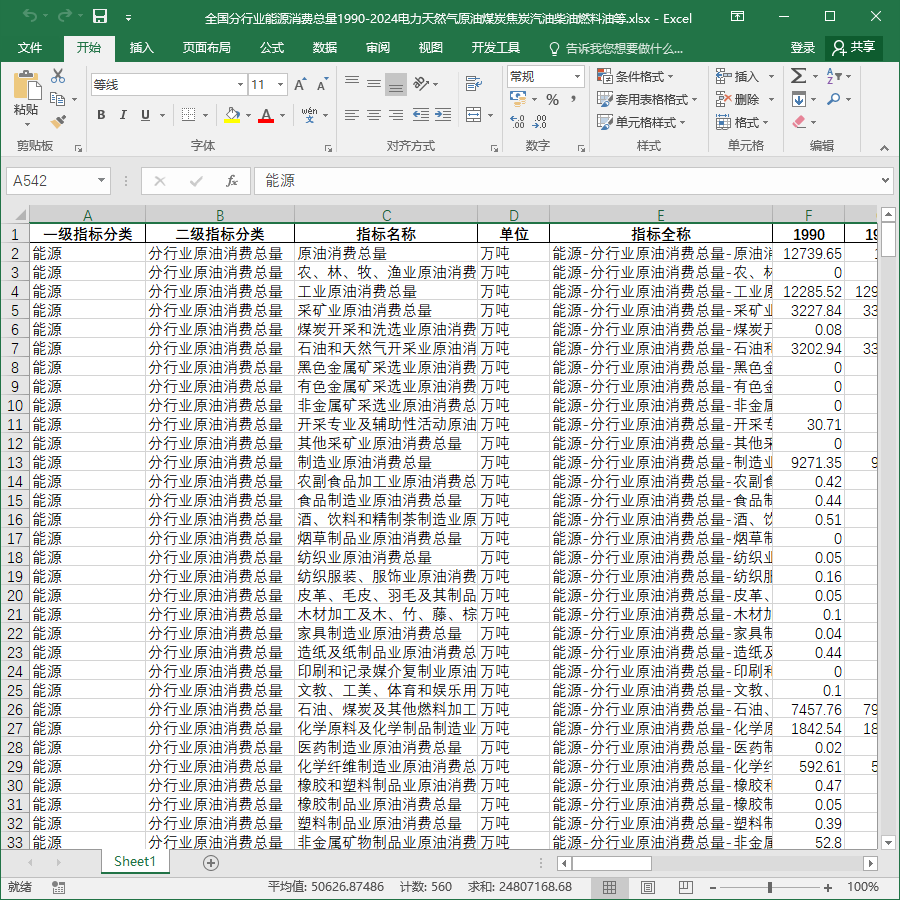Image resolution: width=900 pixels, height=900 pixels.
Task: Click the 共享 share button
Action: coord(854,48)
